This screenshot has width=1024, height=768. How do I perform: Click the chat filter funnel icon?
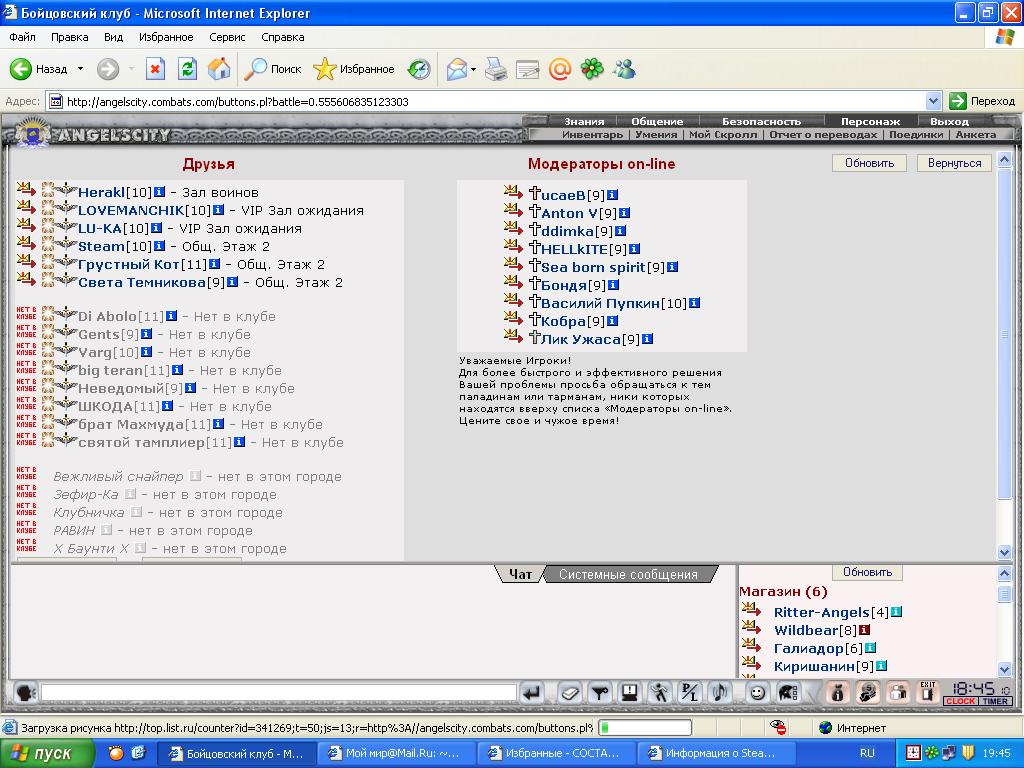click(600, 692)
